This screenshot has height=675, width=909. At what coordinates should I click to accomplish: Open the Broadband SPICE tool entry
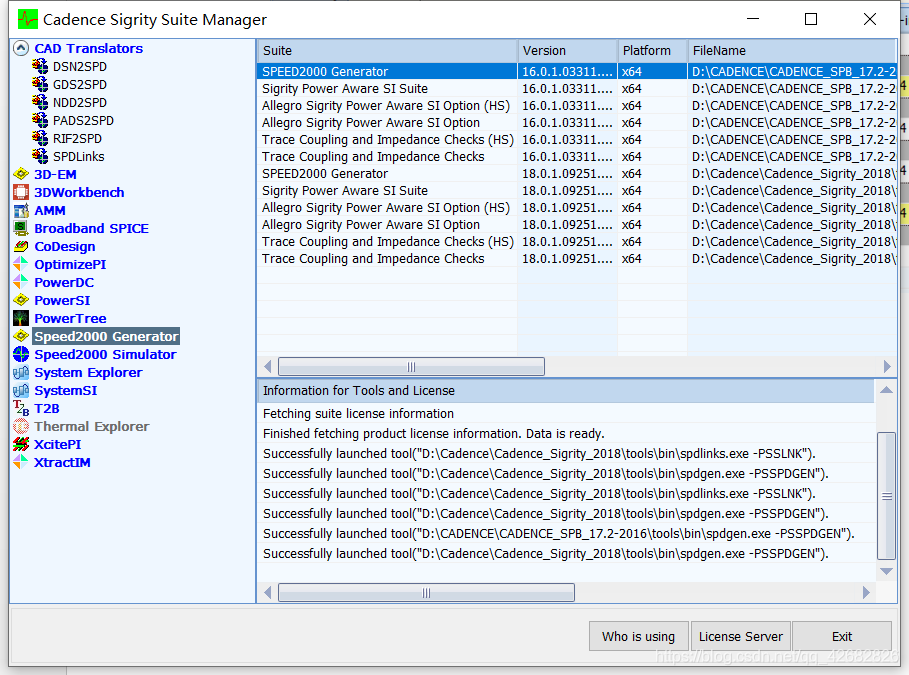point(91,228)
